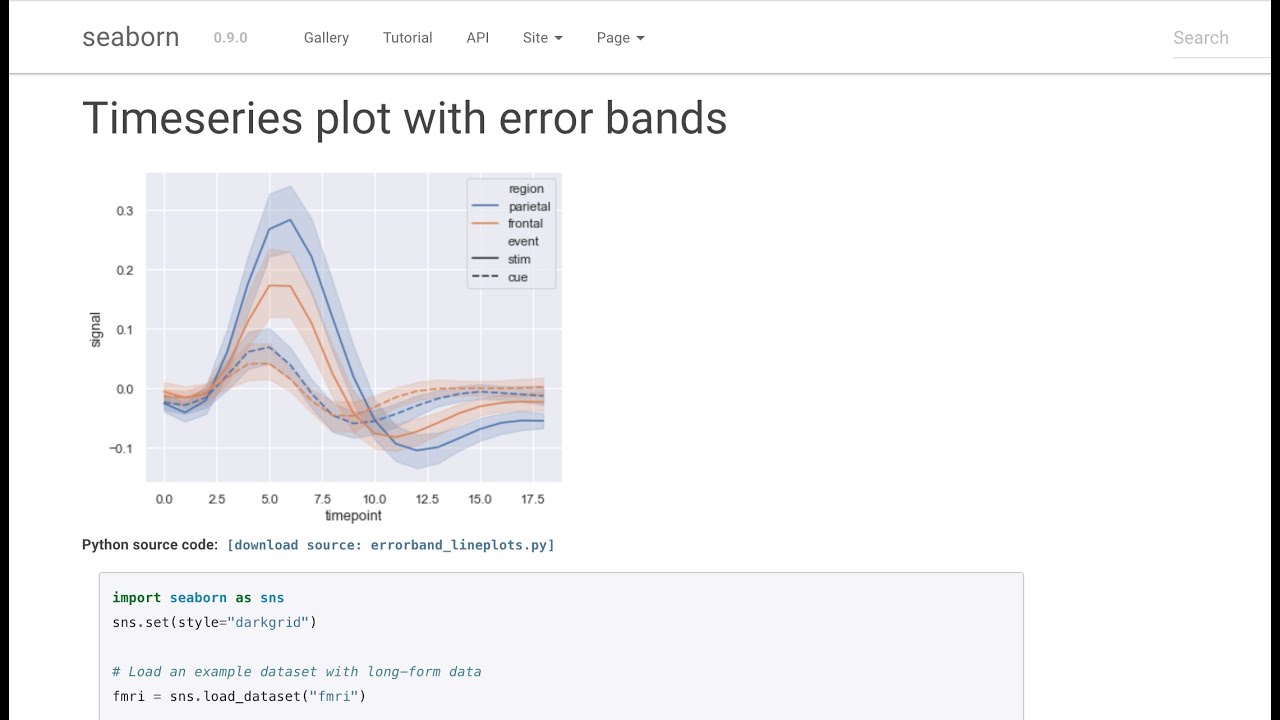
Task: Focus the Search input field
Action: (x=1220, y=38)
